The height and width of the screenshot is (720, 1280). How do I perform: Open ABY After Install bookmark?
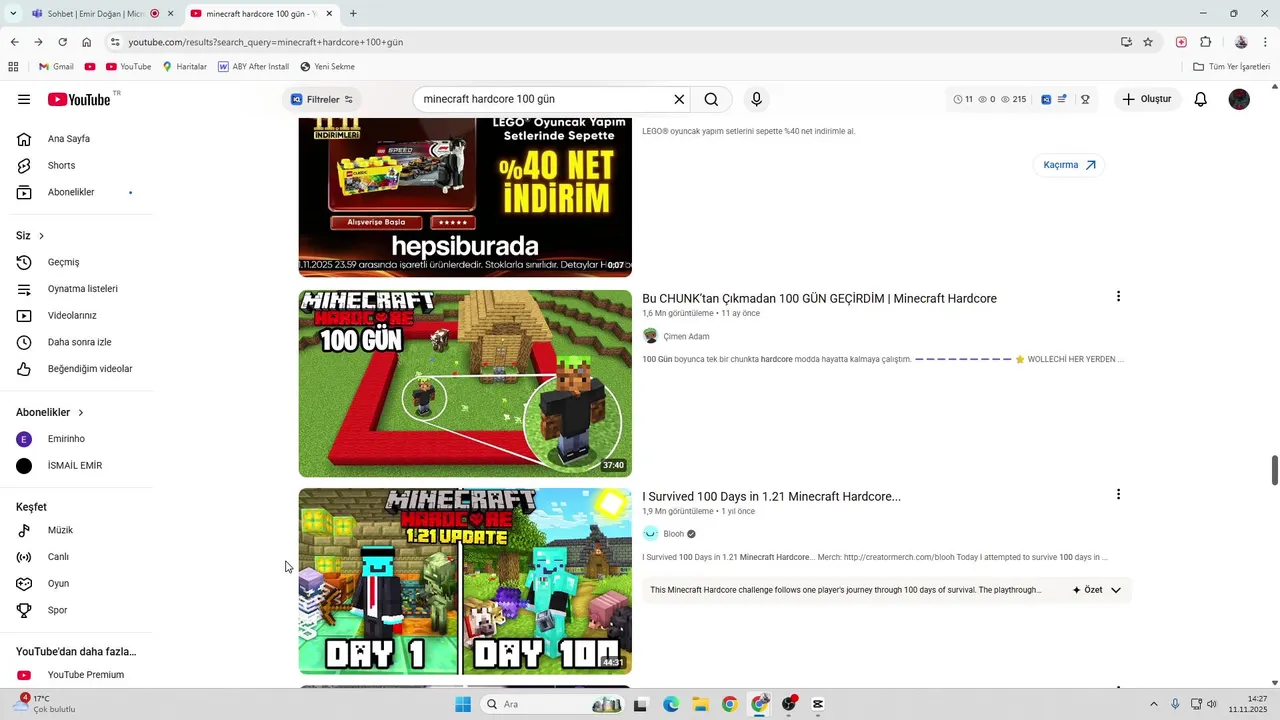pyautogui.click(x=253, y=67)
